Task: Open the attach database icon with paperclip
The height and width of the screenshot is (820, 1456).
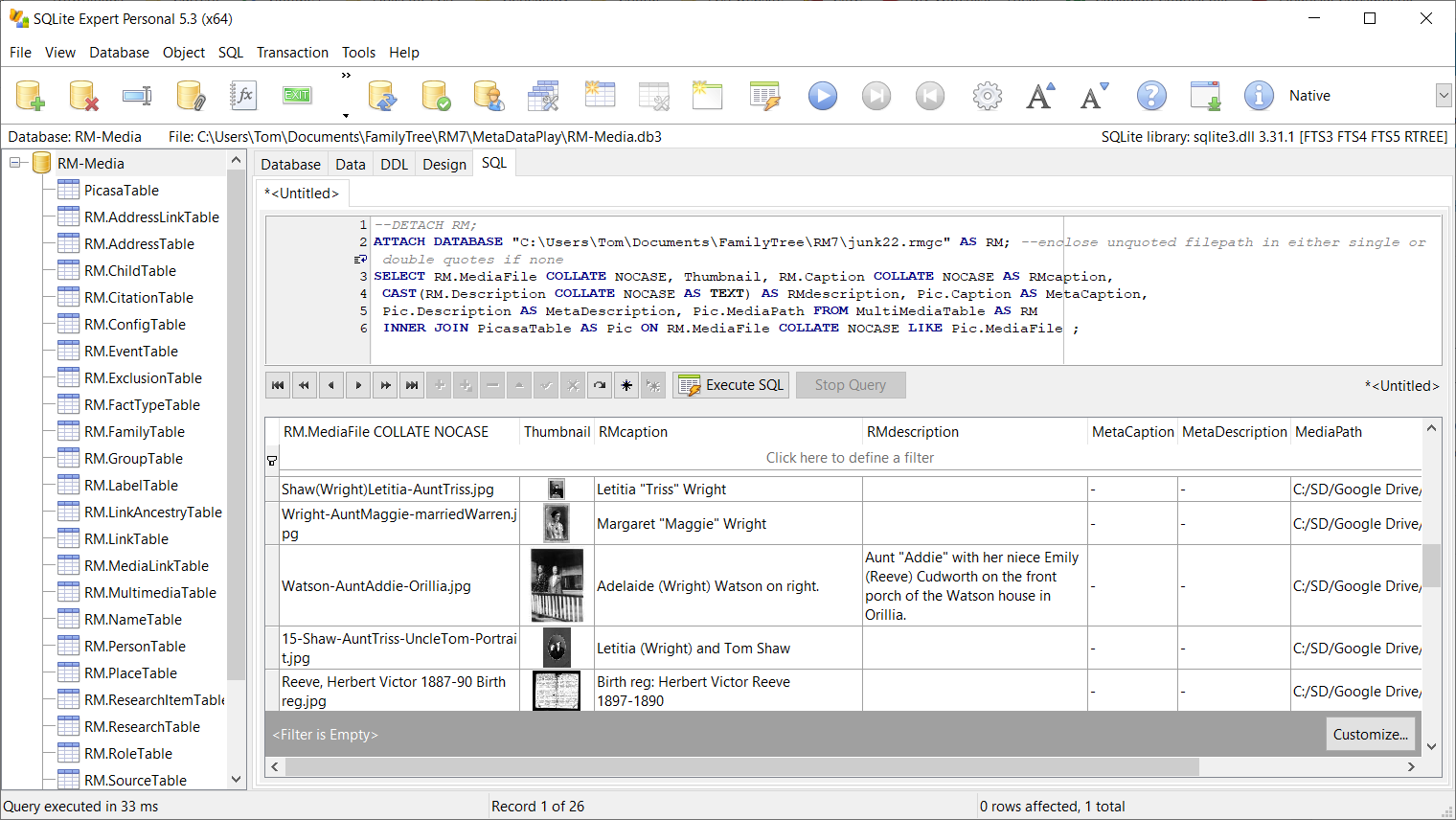Action: click(191, 96)
